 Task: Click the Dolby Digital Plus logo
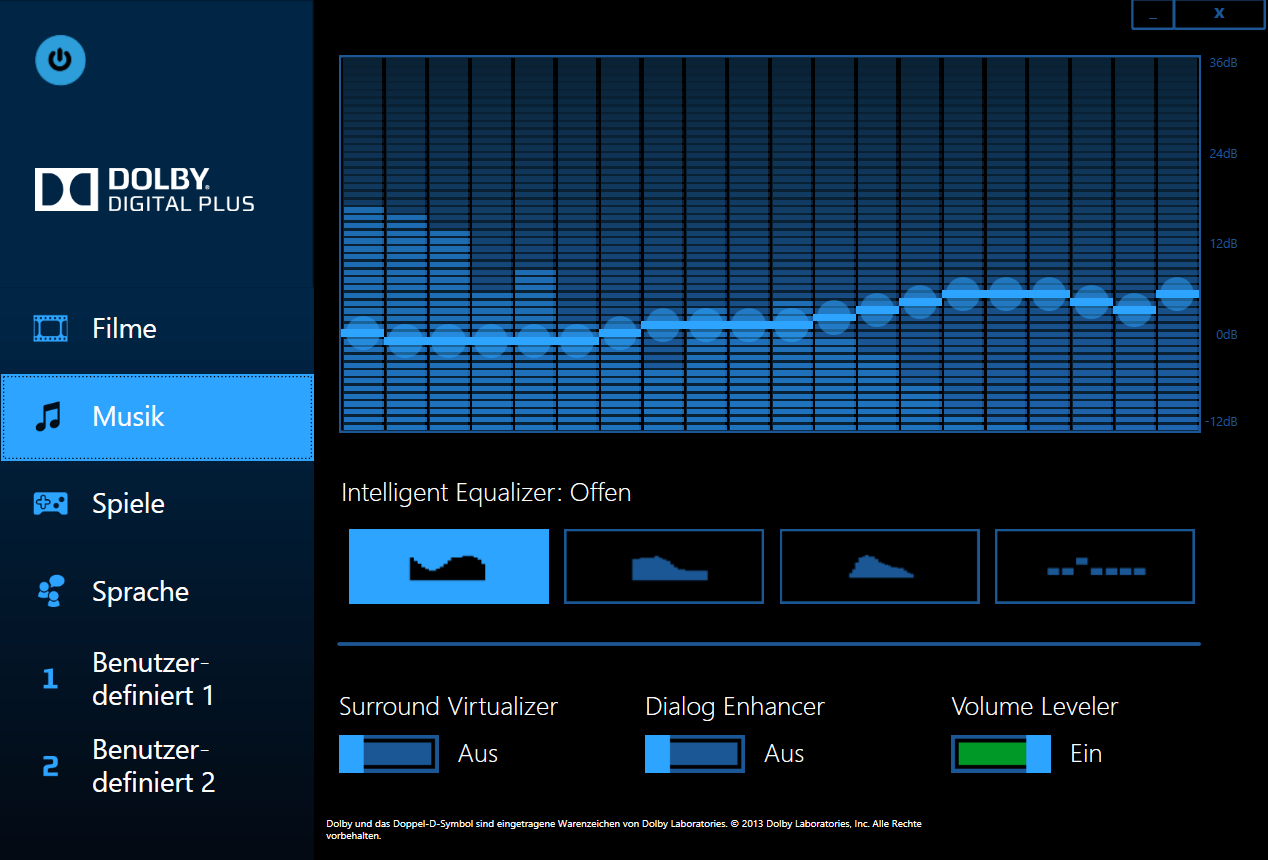[x=145, y=189]
